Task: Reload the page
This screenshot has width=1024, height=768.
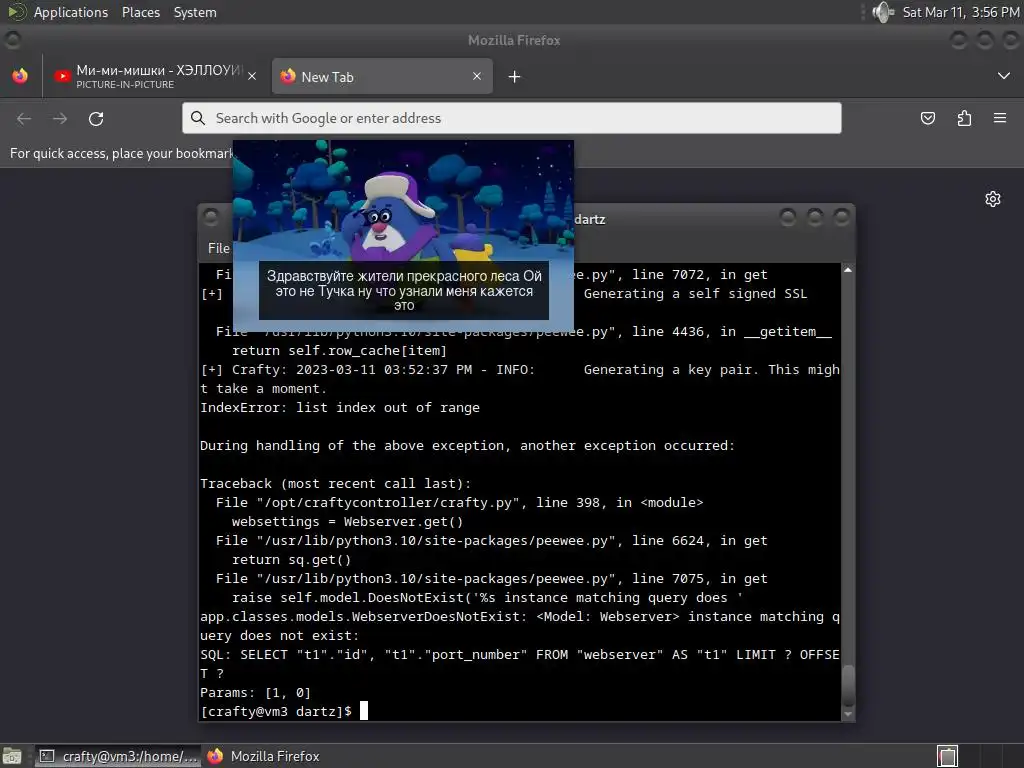Action: click(96, 118)
